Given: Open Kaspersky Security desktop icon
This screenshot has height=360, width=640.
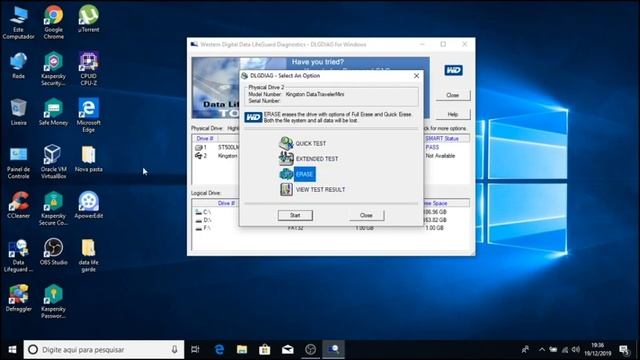Looking at the screenshot, I should click(53, 69).
